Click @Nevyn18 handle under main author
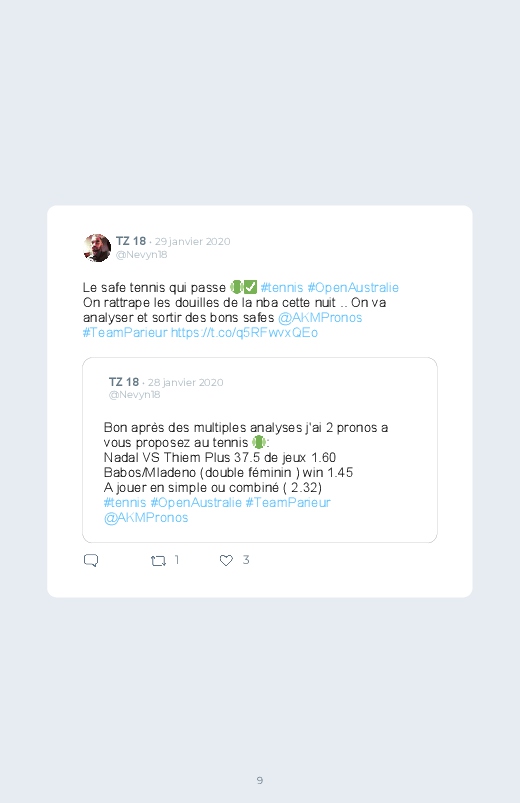 (141, 255)
